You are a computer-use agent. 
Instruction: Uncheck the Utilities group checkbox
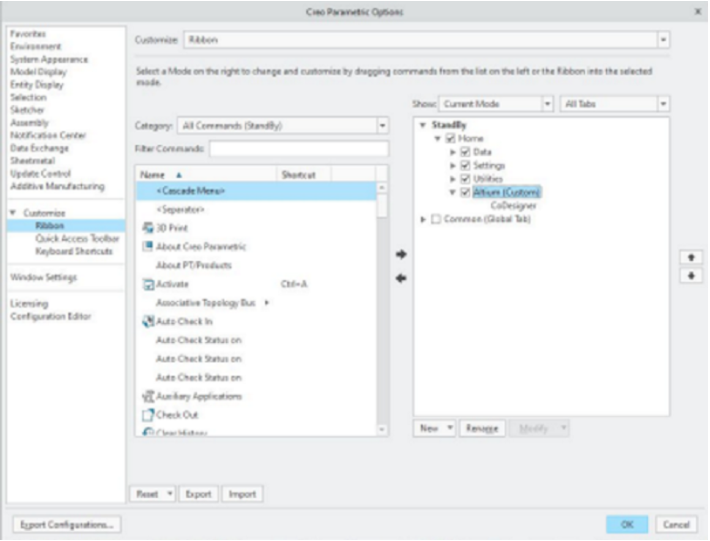(x=465, y=179)
